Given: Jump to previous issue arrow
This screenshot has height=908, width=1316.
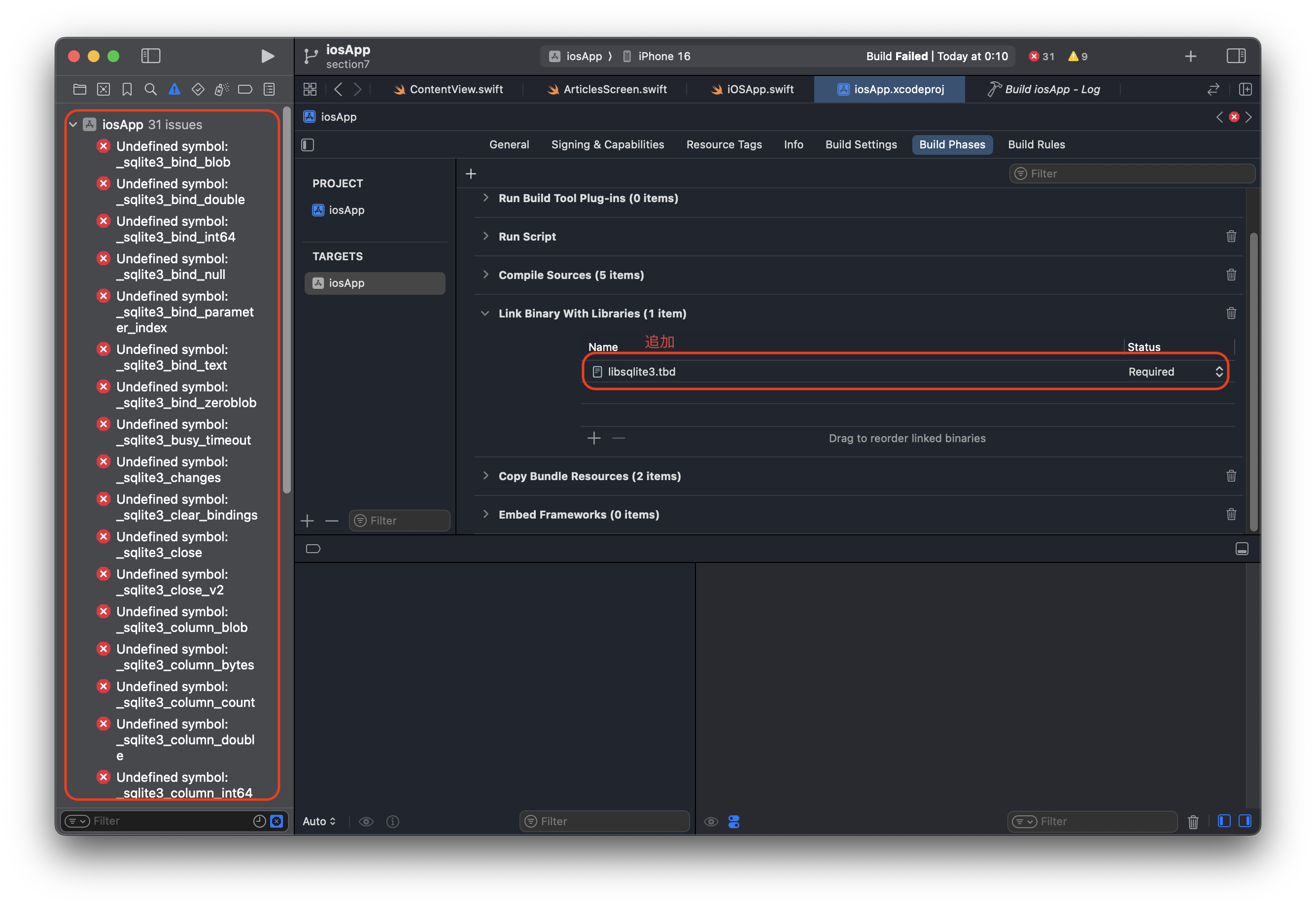Looking at the screenshot, I should pos(1219,117).
